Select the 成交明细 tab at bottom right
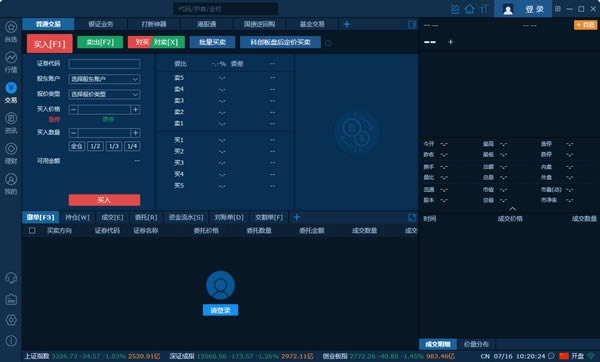 (x=438, y=344)
